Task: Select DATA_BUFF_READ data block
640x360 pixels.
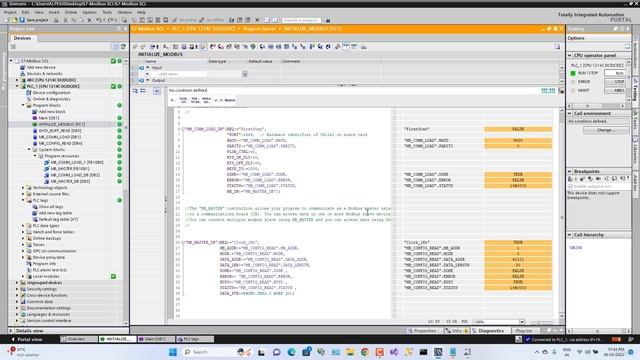Action: tap(60, 131)
